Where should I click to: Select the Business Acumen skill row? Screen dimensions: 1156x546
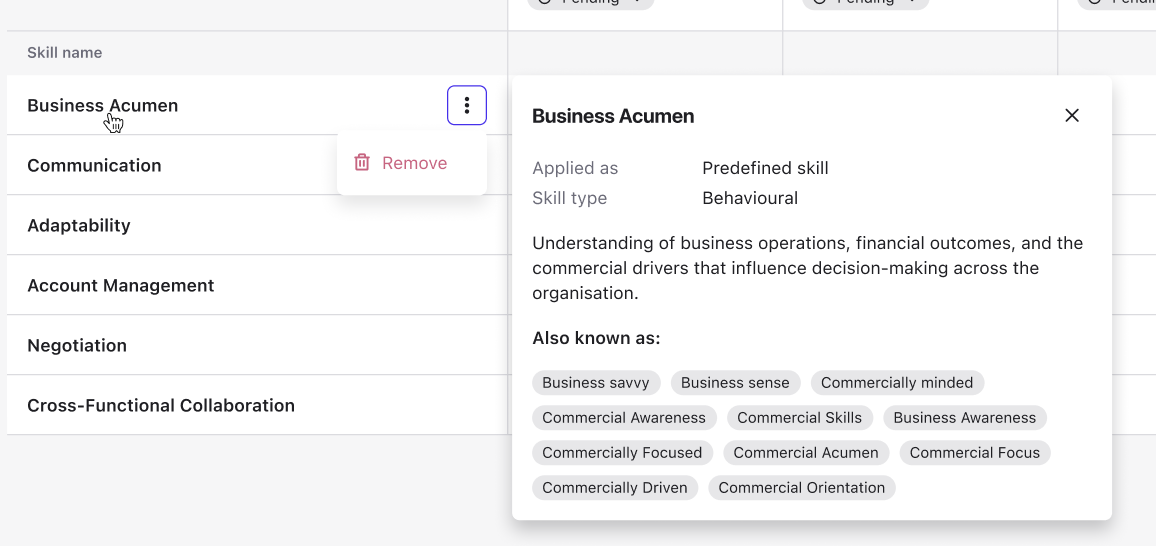(x=257, y=105)
